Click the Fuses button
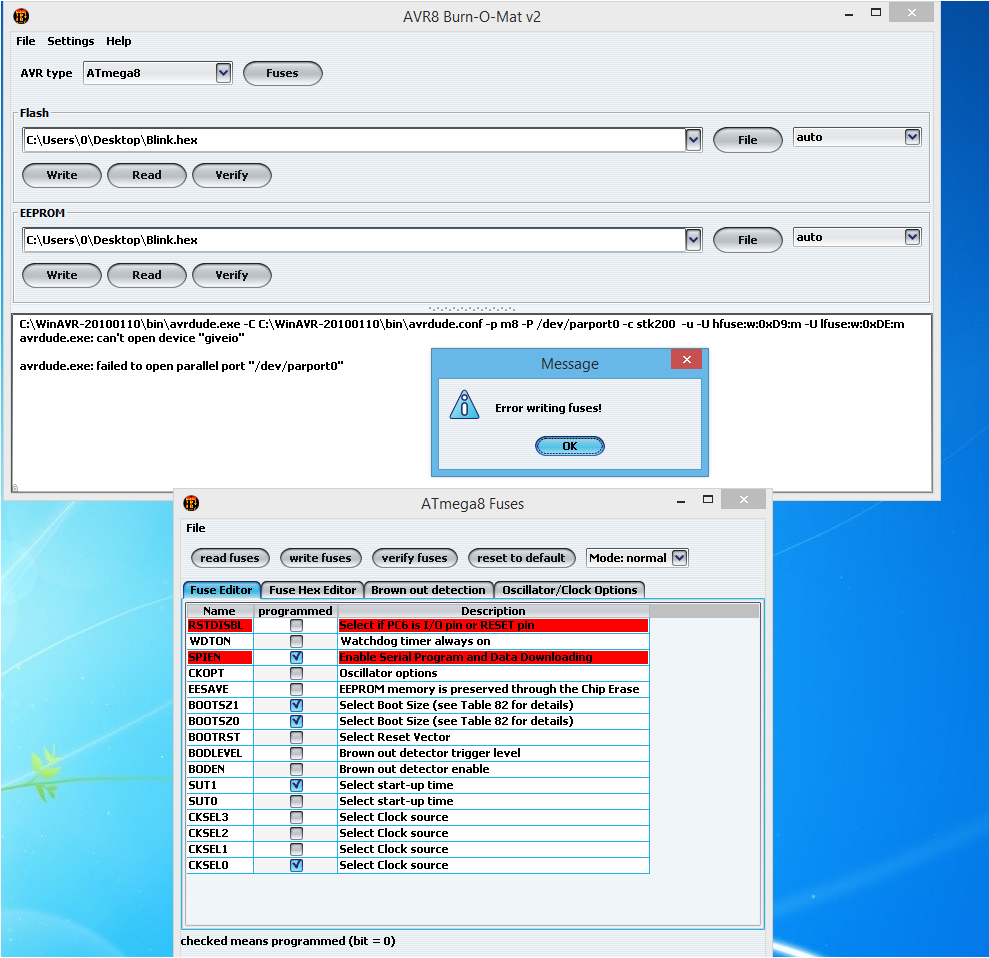The image size is (989, 958). (283, 73)
